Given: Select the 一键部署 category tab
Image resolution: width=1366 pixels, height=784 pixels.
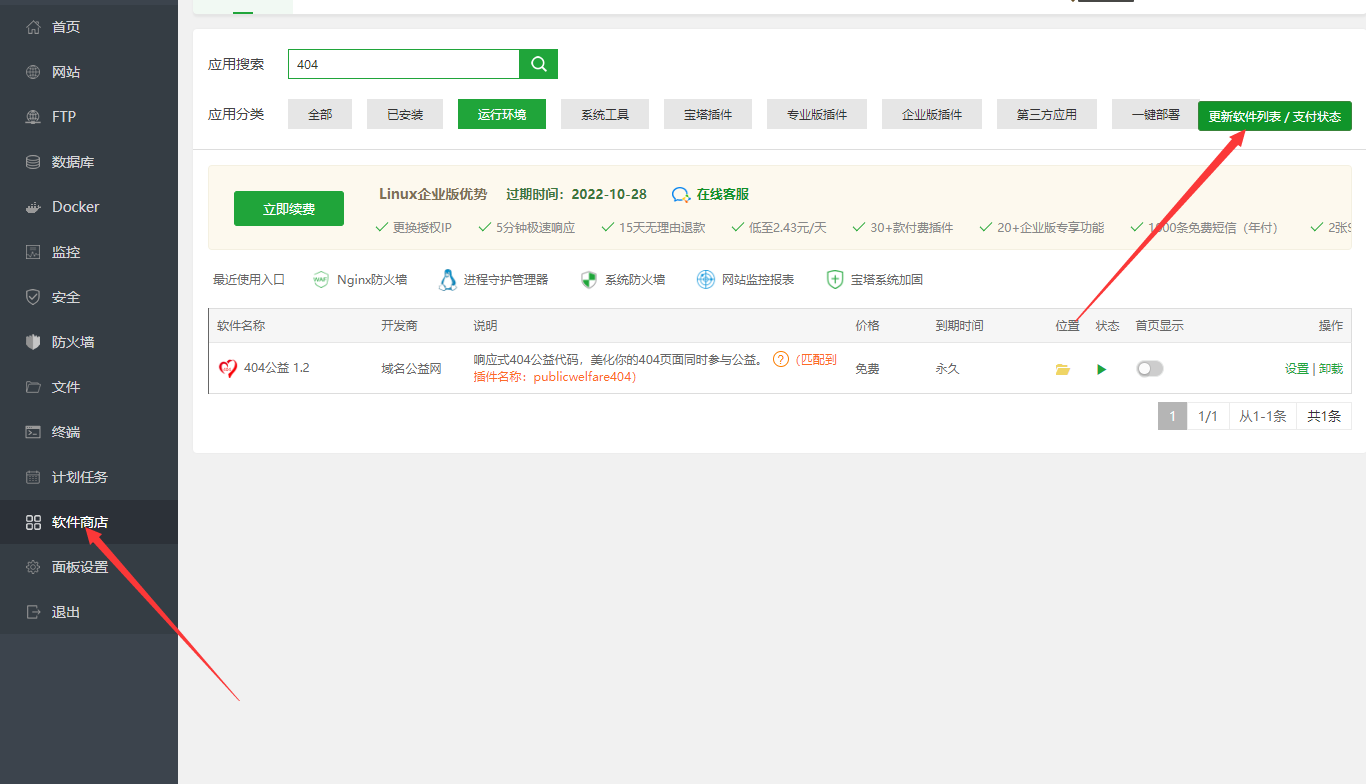Looking at the screenshot, I should point(1155,115).
